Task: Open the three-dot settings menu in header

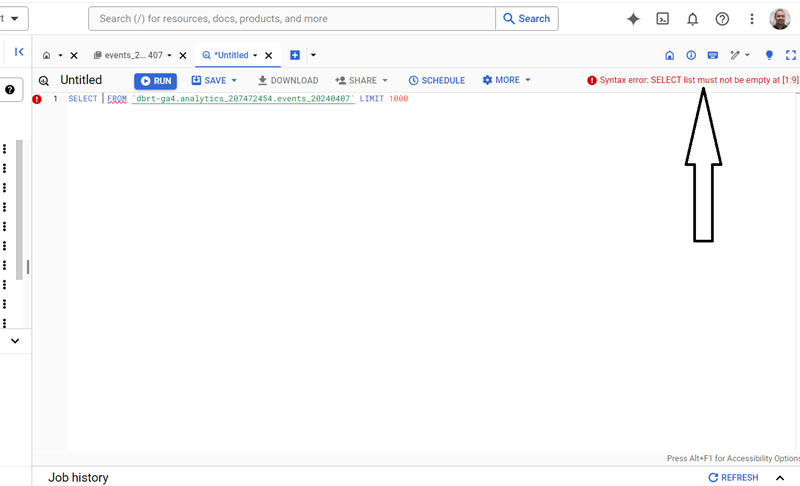Action: click(752, 19)
